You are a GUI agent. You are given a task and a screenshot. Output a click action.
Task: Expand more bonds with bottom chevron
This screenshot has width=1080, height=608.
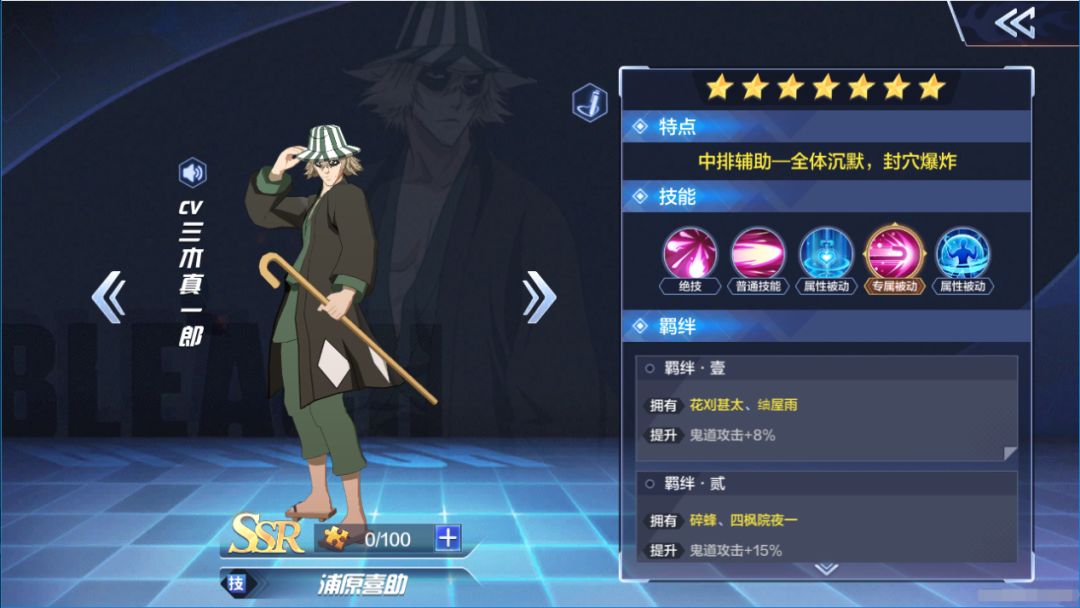coord(826,569)
